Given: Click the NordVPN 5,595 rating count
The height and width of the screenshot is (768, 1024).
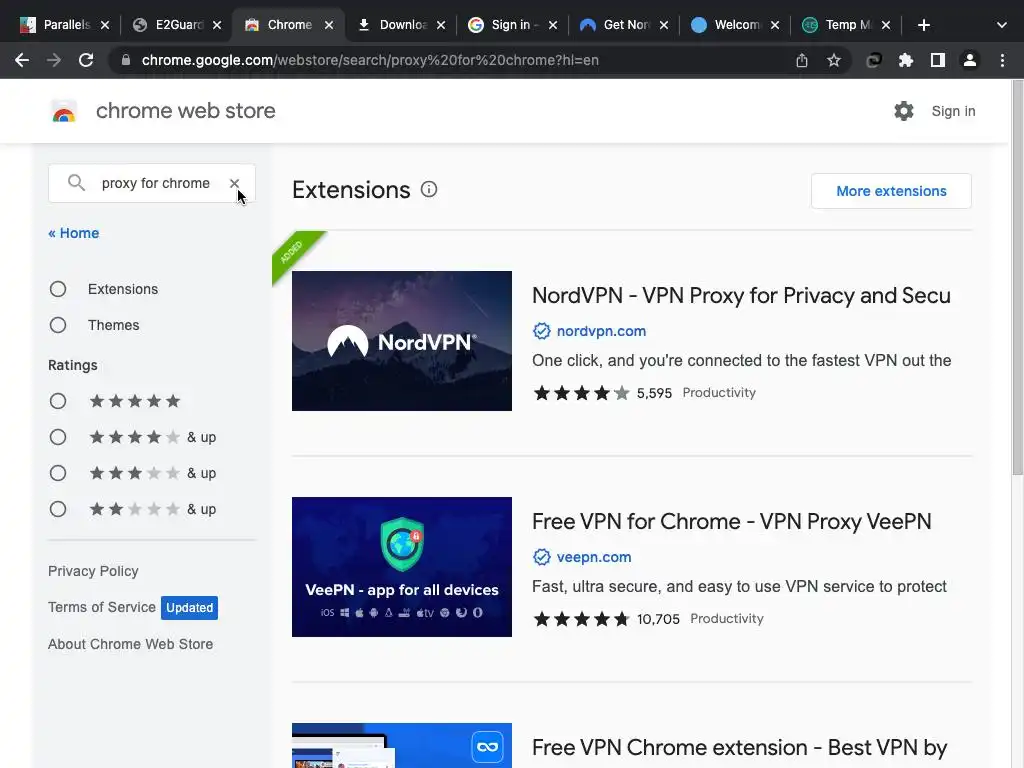Looking at the screenshot, I should point(654,393).
